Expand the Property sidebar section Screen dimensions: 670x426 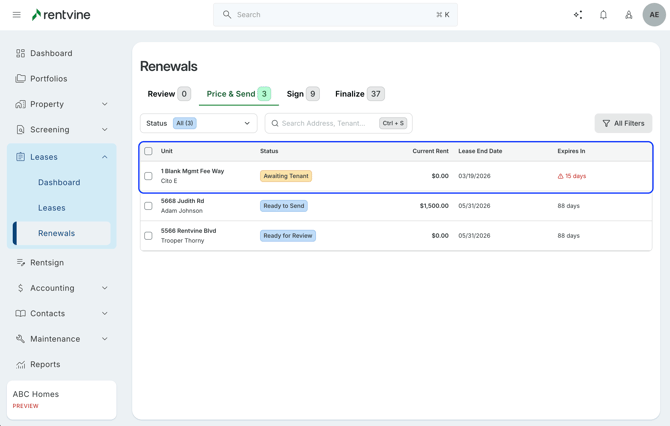[104, 104]
